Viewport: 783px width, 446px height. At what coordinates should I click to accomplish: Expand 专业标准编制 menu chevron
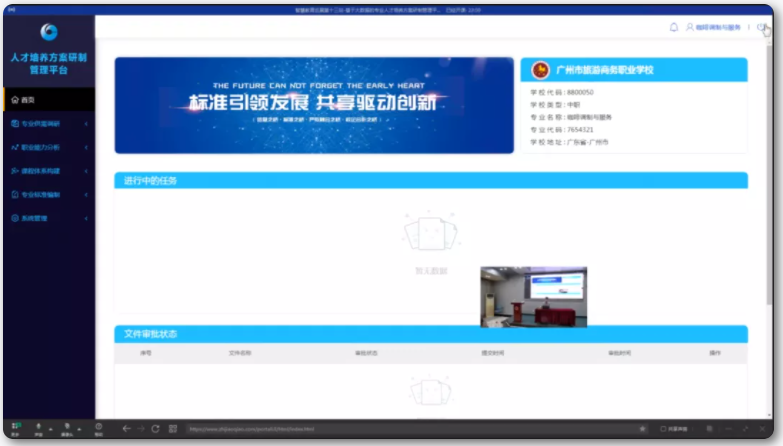point(86,194)
